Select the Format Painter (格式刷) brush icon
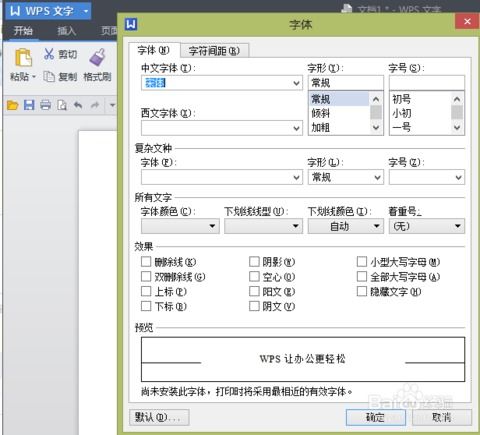This screenshot has height=435, width=480. click(x=97, y=57)
